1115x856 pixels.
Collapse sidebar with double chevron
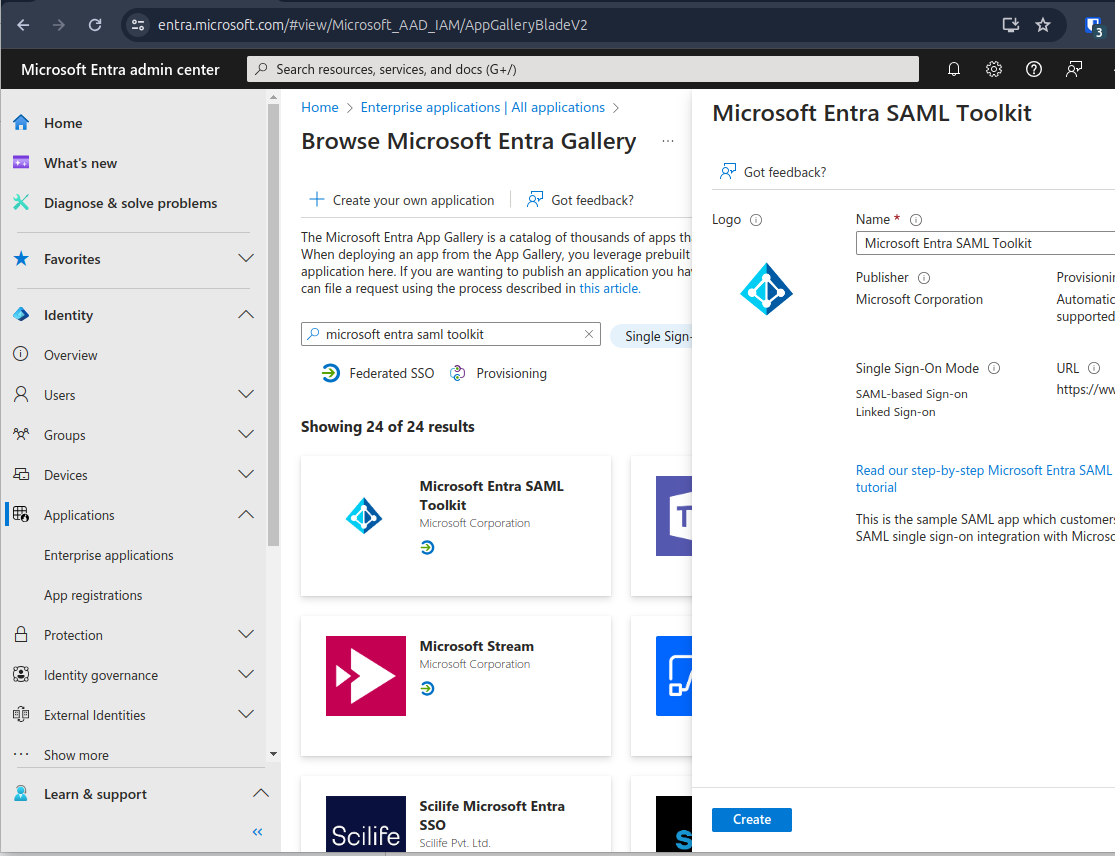[x=257, y=832]
